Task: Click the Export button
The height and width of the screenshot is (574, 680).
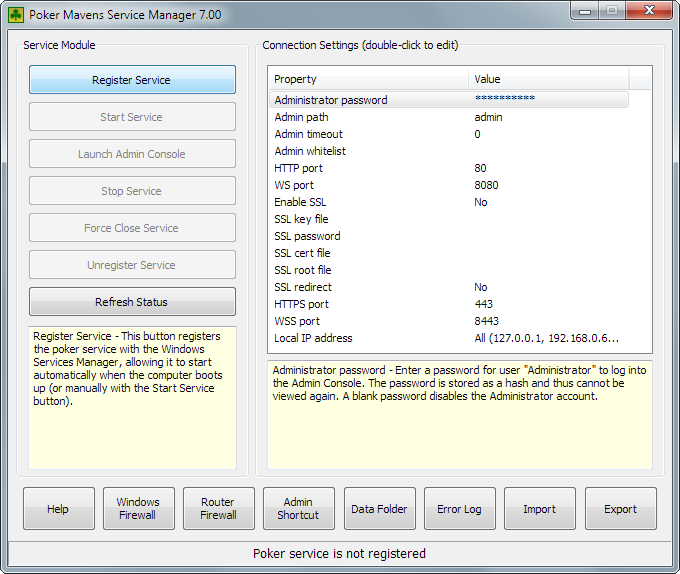Action: 621,509
